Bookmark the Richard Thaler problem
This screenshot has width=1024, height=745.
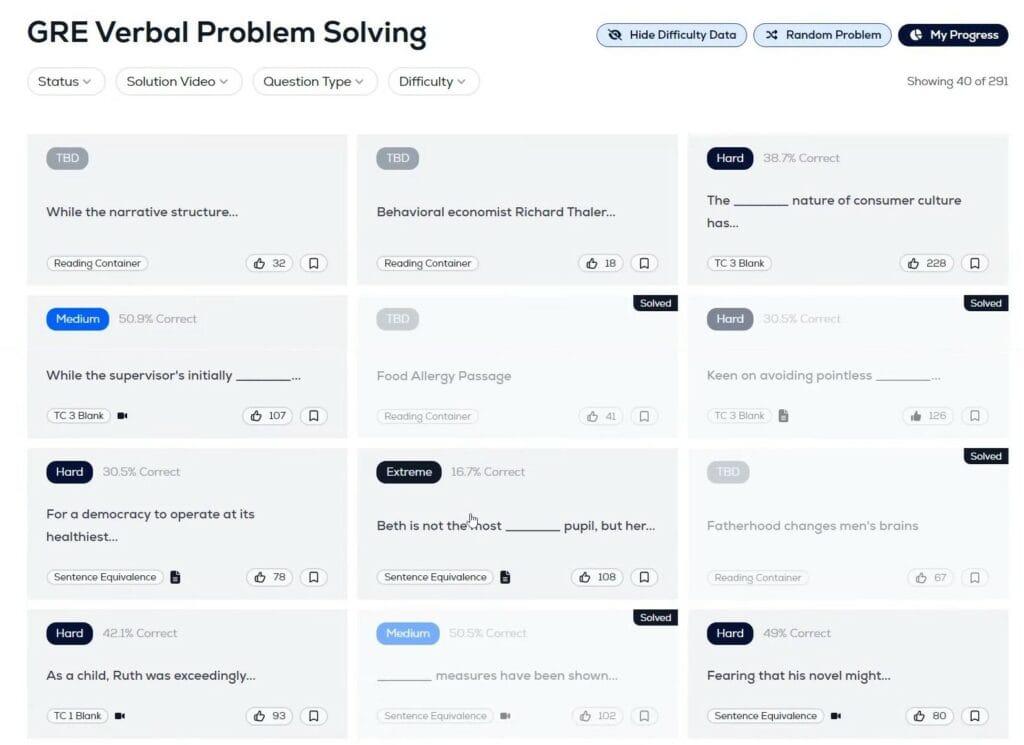[644, 264]
